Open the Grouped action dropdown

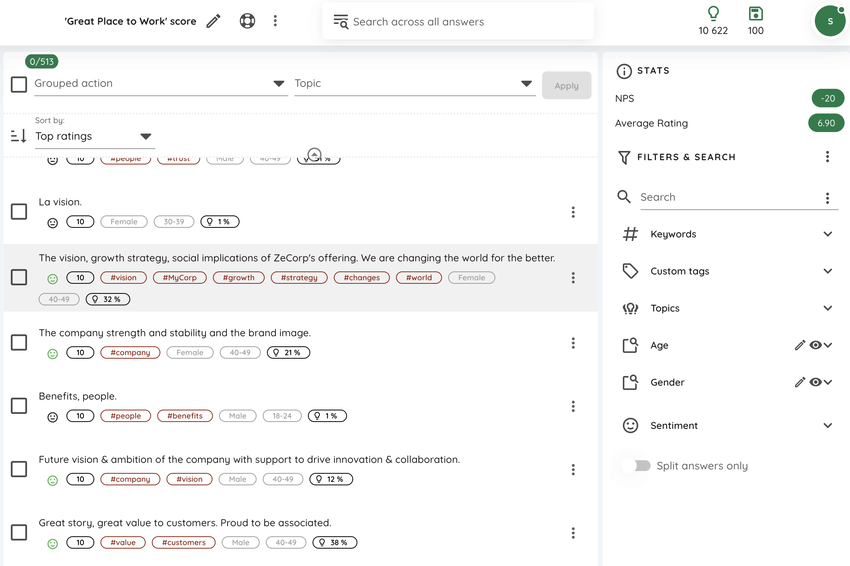point(160,83)
